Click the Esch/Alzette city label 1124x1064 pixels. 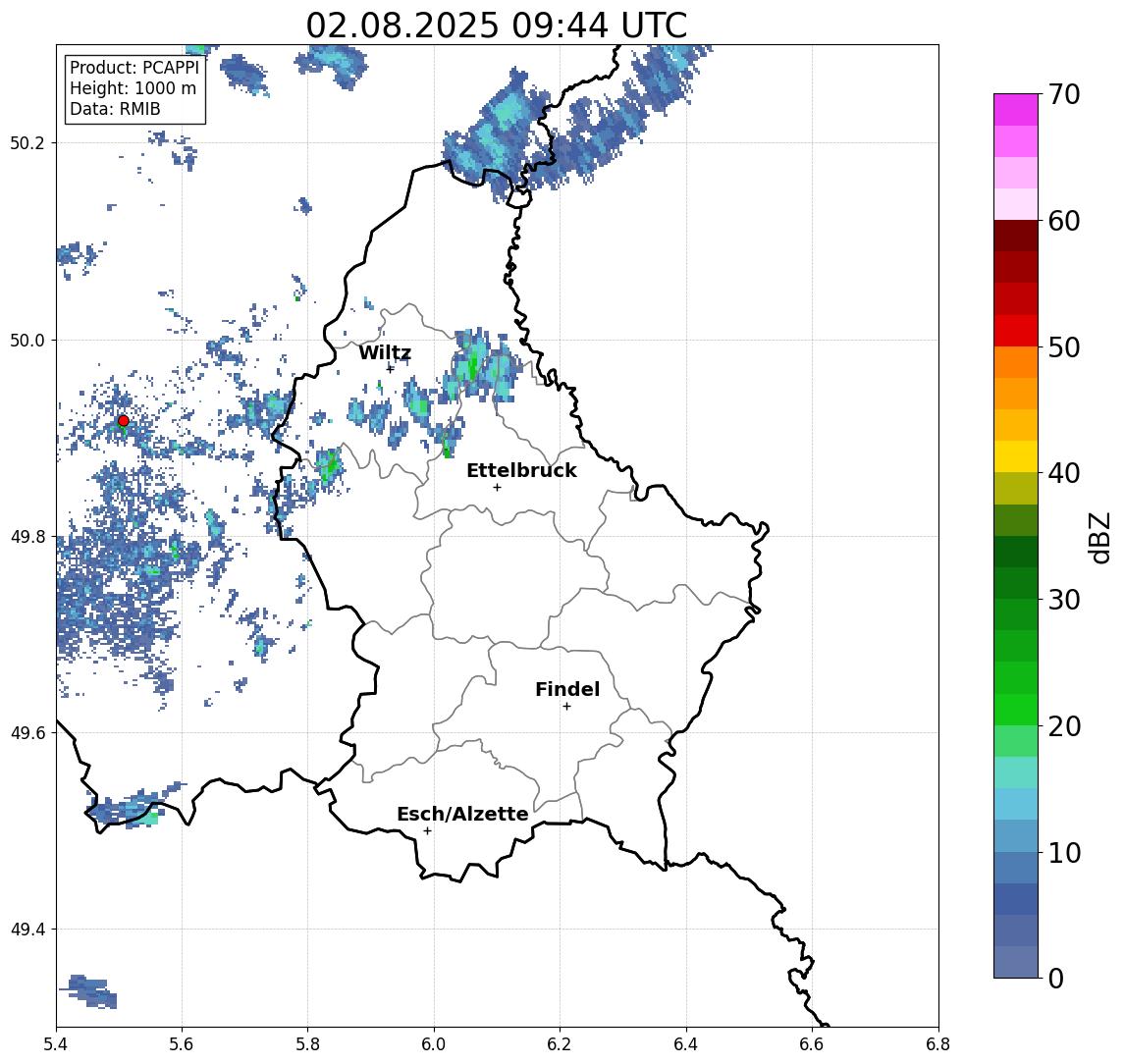[462, 814]
